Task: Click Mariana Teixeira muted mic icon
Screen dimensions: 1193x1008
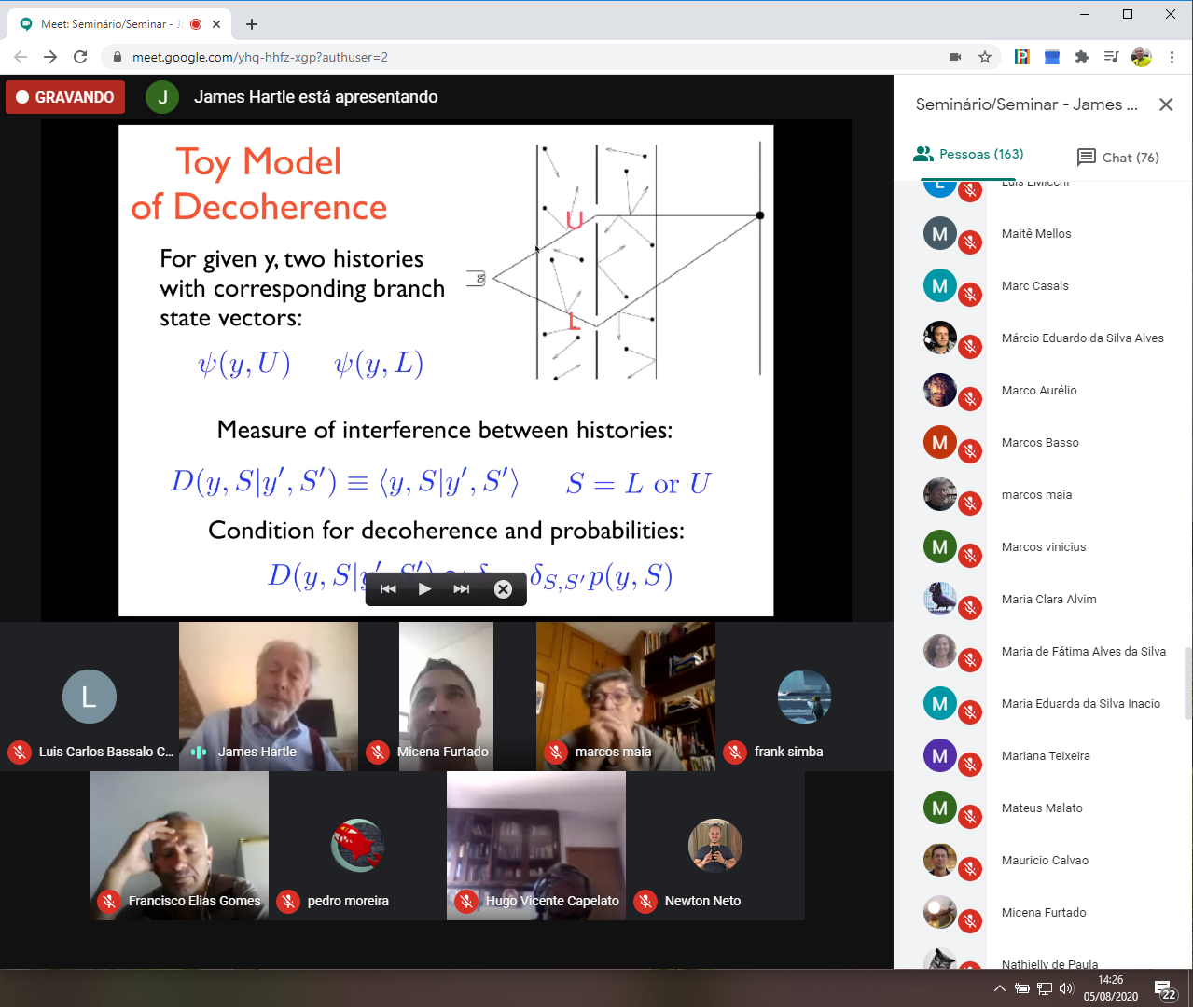Action: 970,765
